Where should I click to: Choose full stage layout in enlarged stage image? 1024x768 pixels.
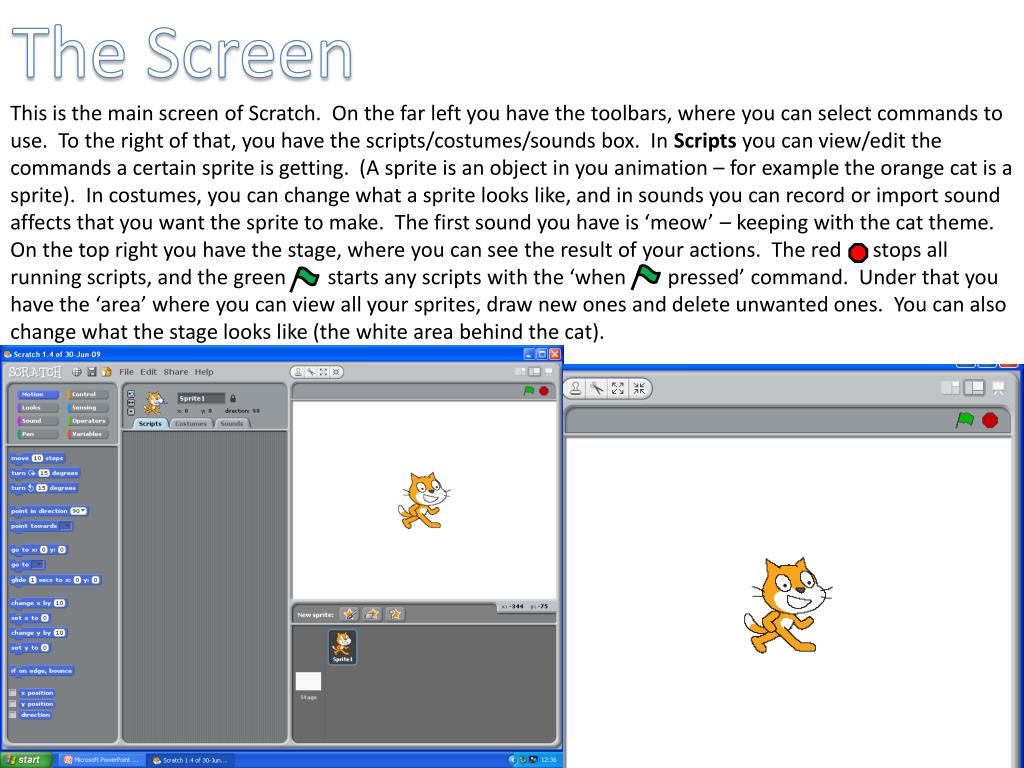tap(974, 388)
